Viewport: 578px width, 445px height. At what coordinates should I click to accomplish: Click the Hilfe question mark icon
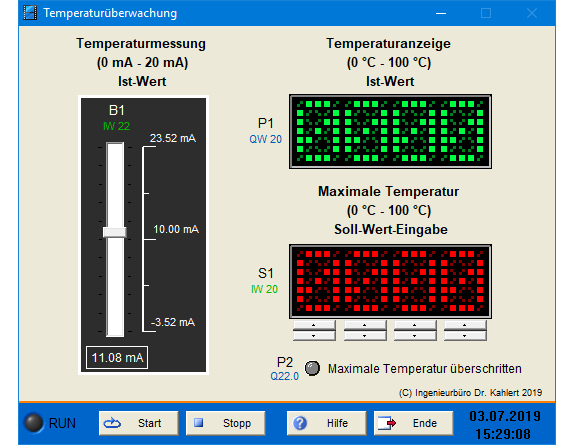click(x=300, y=423)
